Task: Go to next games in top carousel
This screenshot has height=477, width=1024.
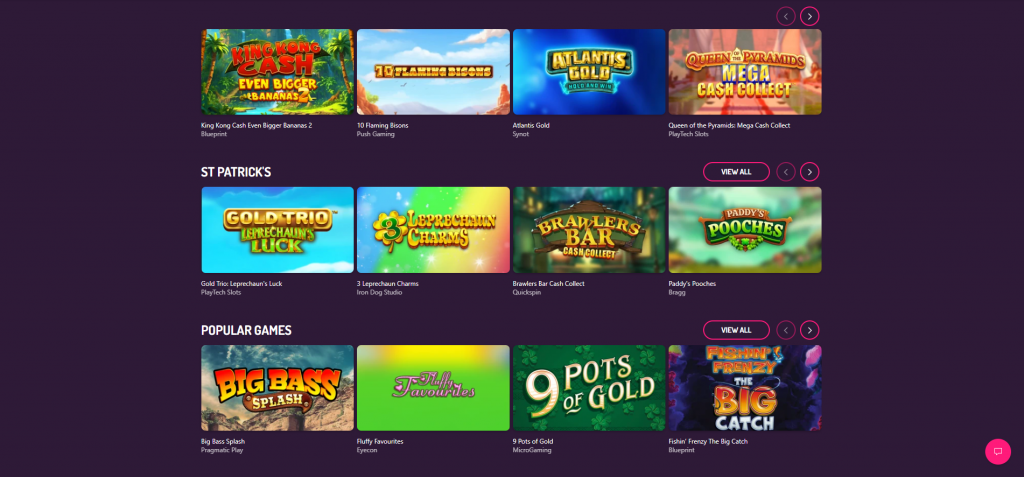Action: click(809, 16)
